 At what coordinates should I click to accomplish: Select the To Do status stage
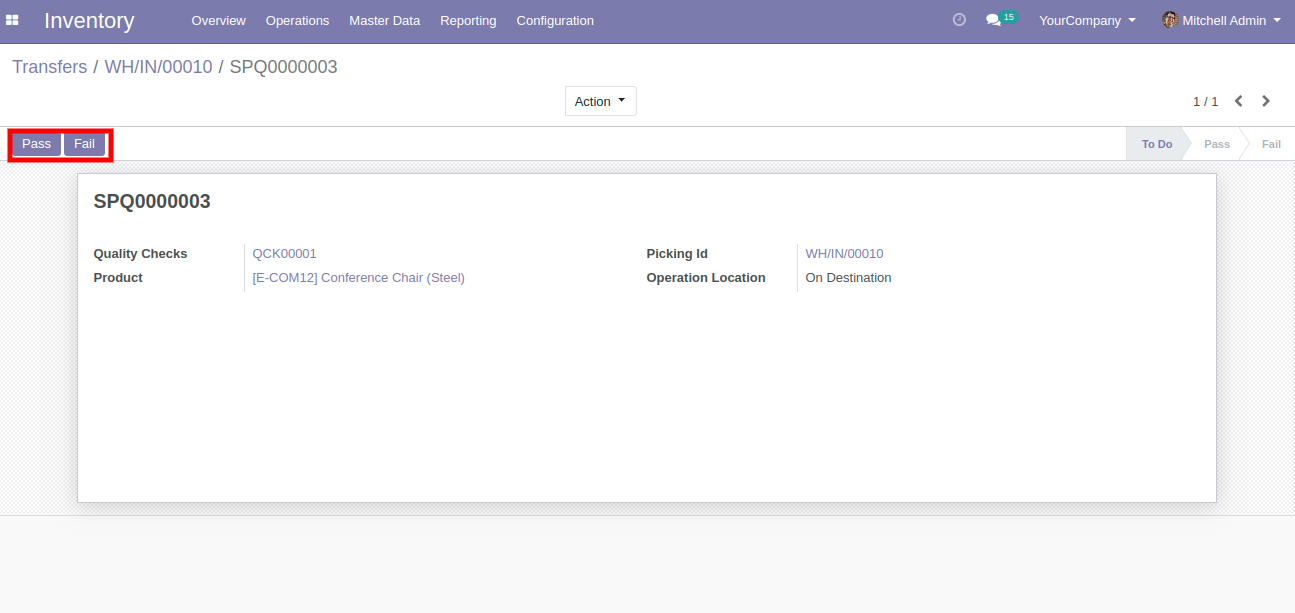[1156, 144]
